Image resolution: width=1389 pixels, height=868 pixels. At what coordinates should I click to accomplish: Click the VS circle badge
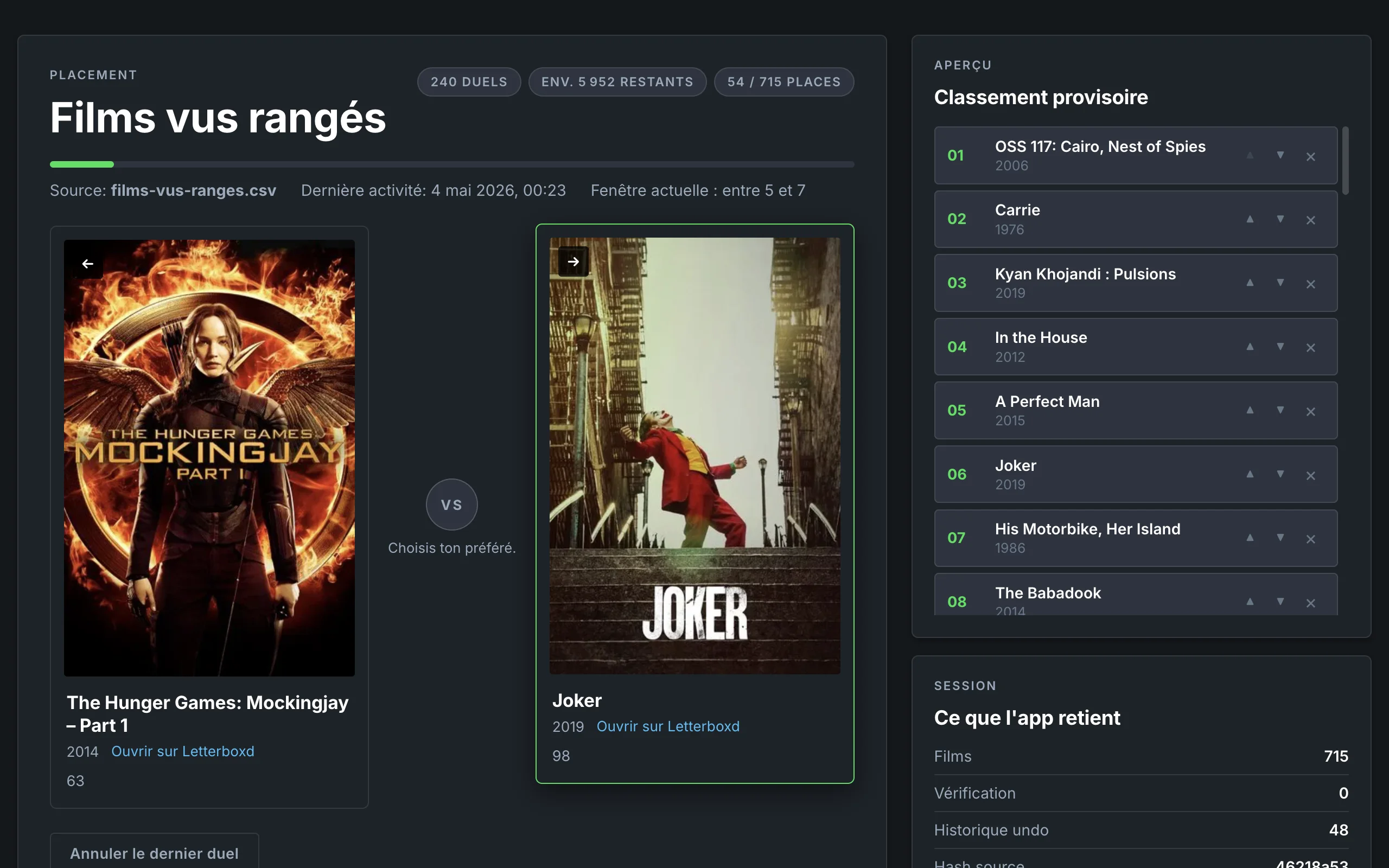tap(452, 505)
